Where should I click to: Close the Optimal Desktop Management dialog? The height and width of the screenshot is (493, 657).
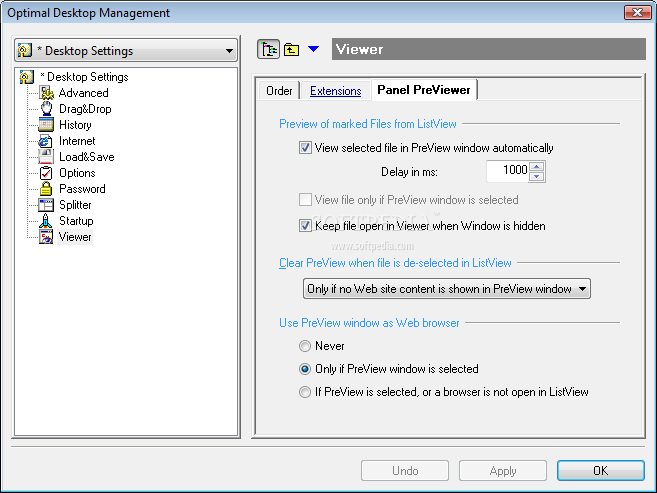(x=637, y=13)
